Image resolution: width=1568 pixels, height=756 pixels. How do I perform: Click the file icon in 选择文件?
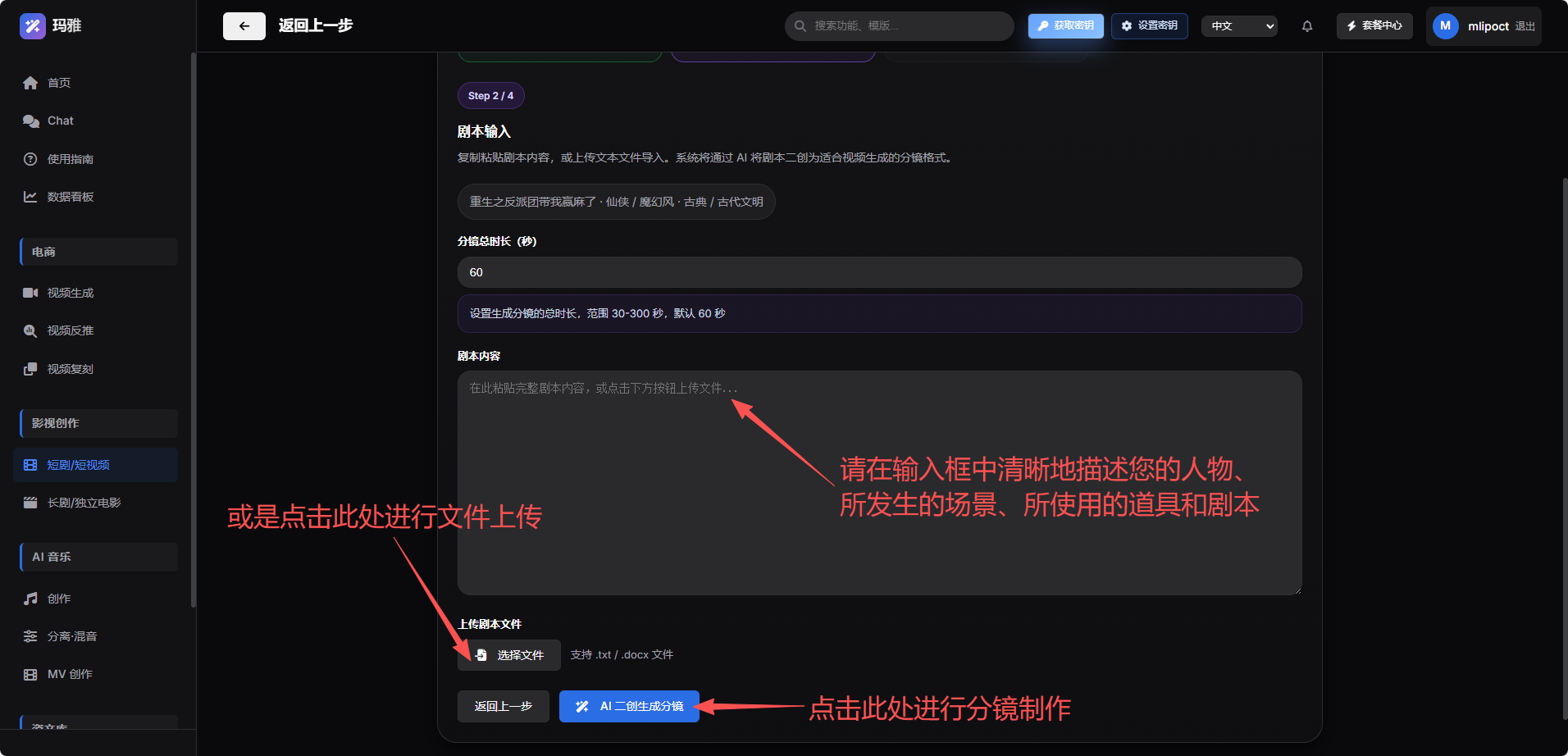click(x=481, y=655)
